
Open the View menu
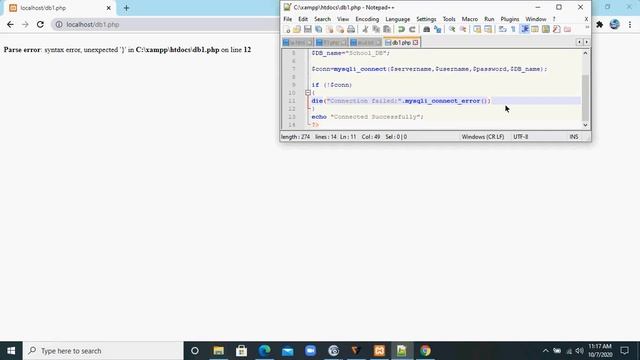pyautogui.click(x=343, y=19)
